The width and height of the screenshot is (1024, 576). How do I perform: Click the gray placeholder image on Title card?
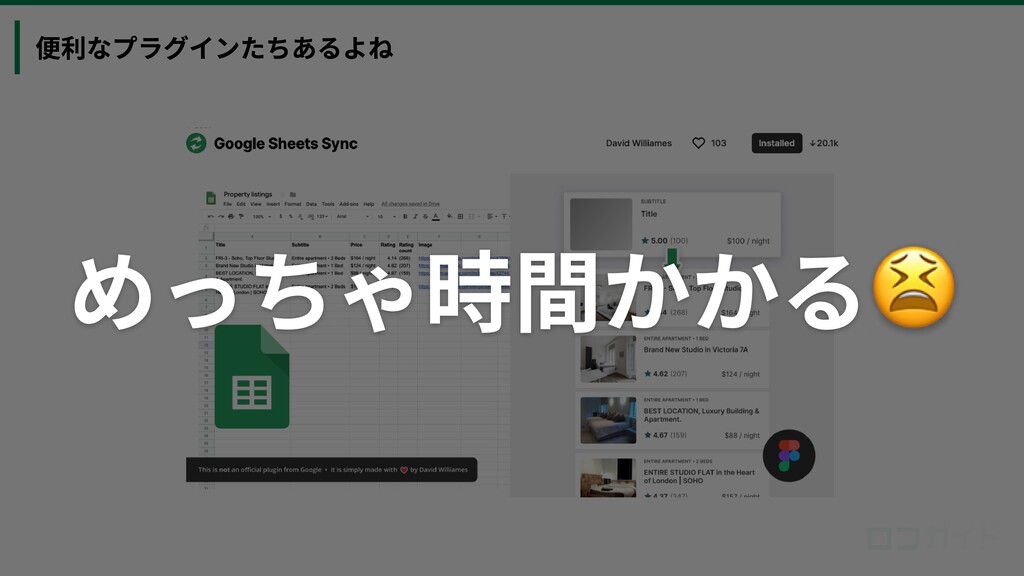click(601, 224)
